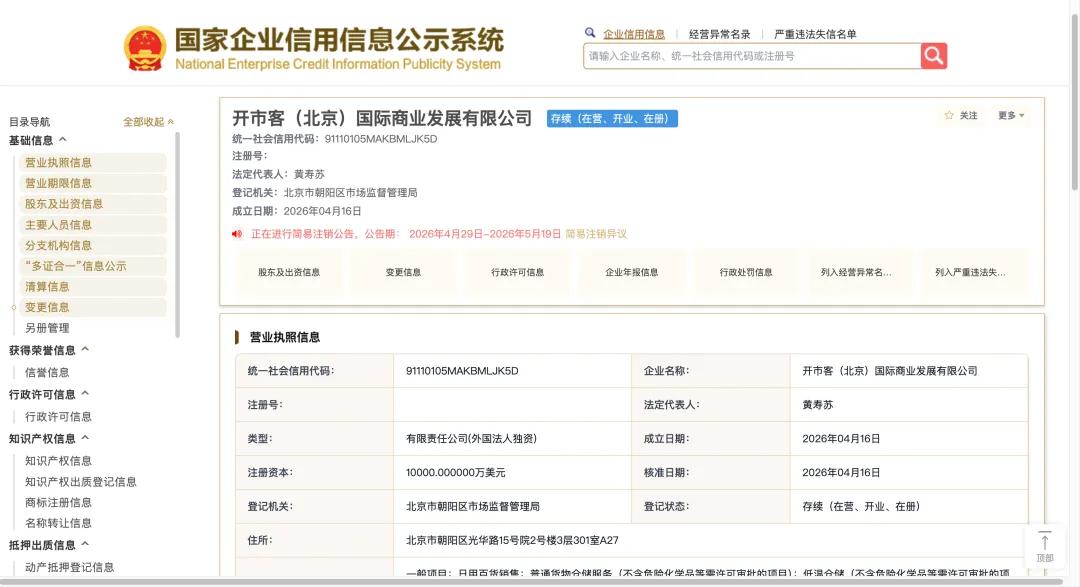Click the company title 开市客（北京）国际商业发展有限公司
This screenshot has height=587, width=1080.
click(382, 119)
